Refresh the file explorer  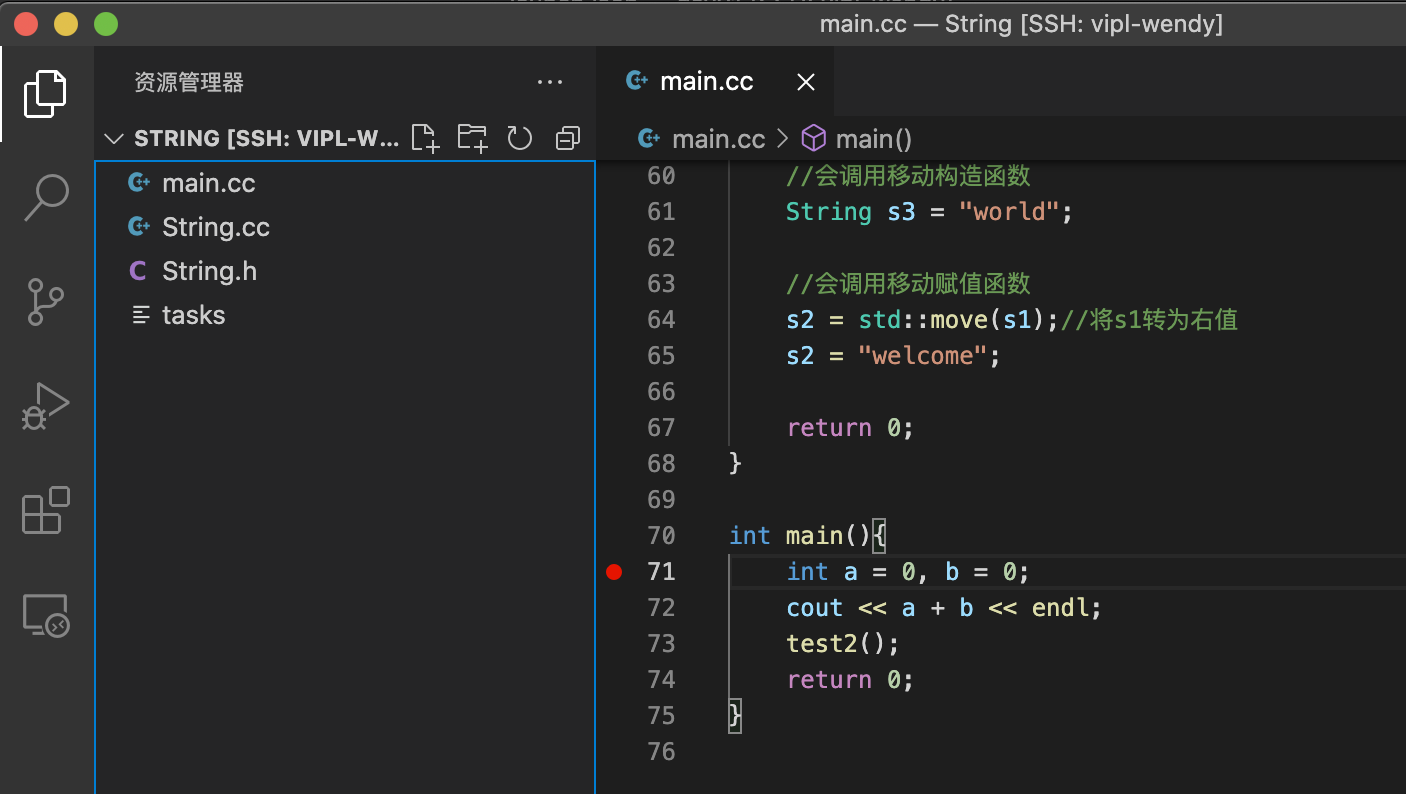(520, 138)
